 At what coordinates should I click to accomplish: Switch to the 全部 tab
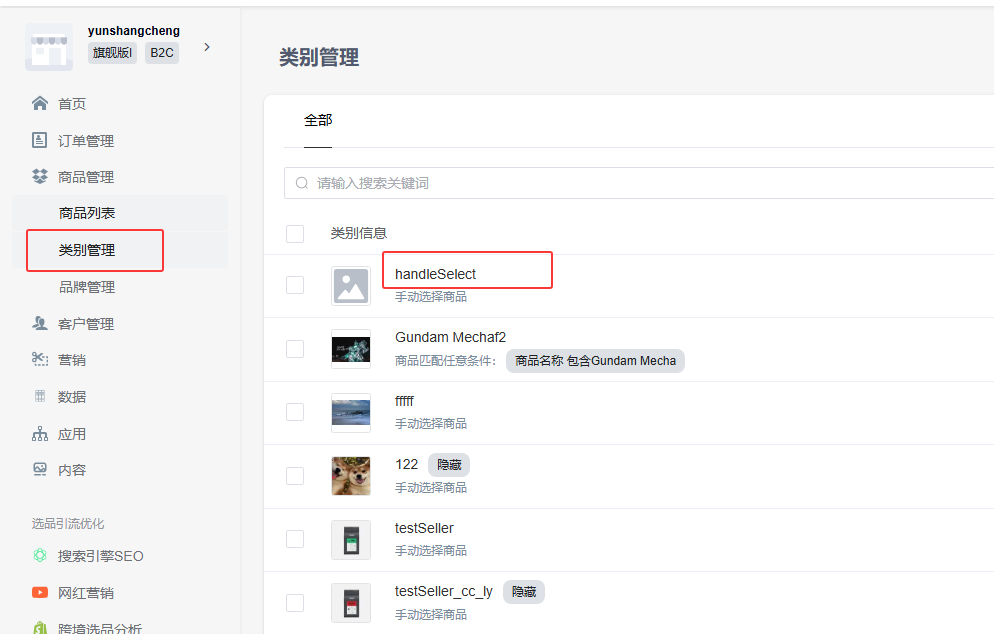tap(318, 120)
